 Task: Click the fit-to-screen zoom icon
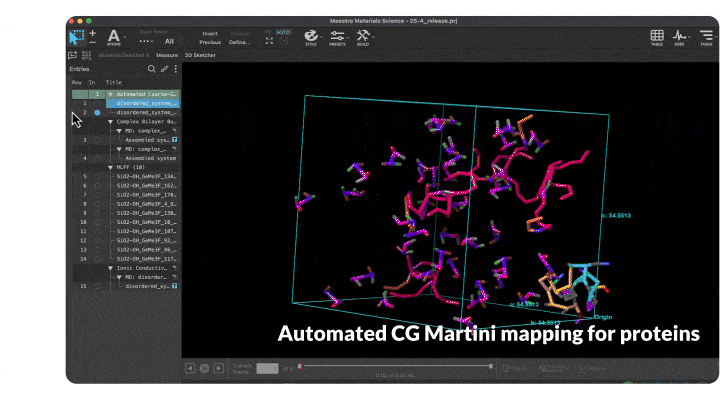(x=270, y=41)
